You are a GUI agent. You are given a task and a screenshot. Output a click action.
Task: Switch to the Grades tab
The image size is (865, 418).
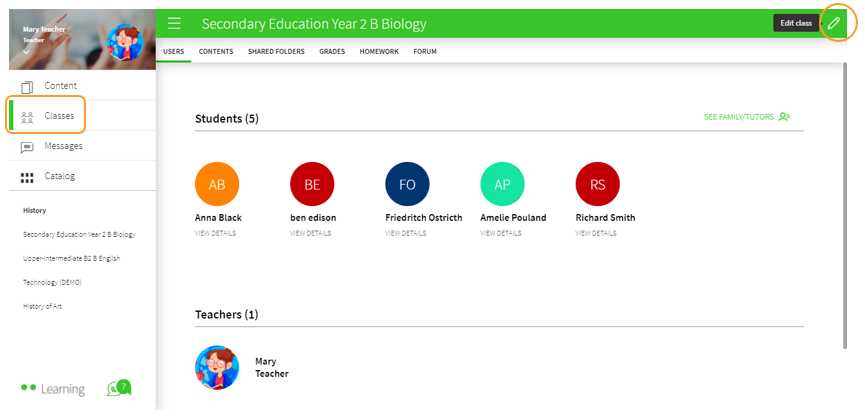tap(333, 51)
